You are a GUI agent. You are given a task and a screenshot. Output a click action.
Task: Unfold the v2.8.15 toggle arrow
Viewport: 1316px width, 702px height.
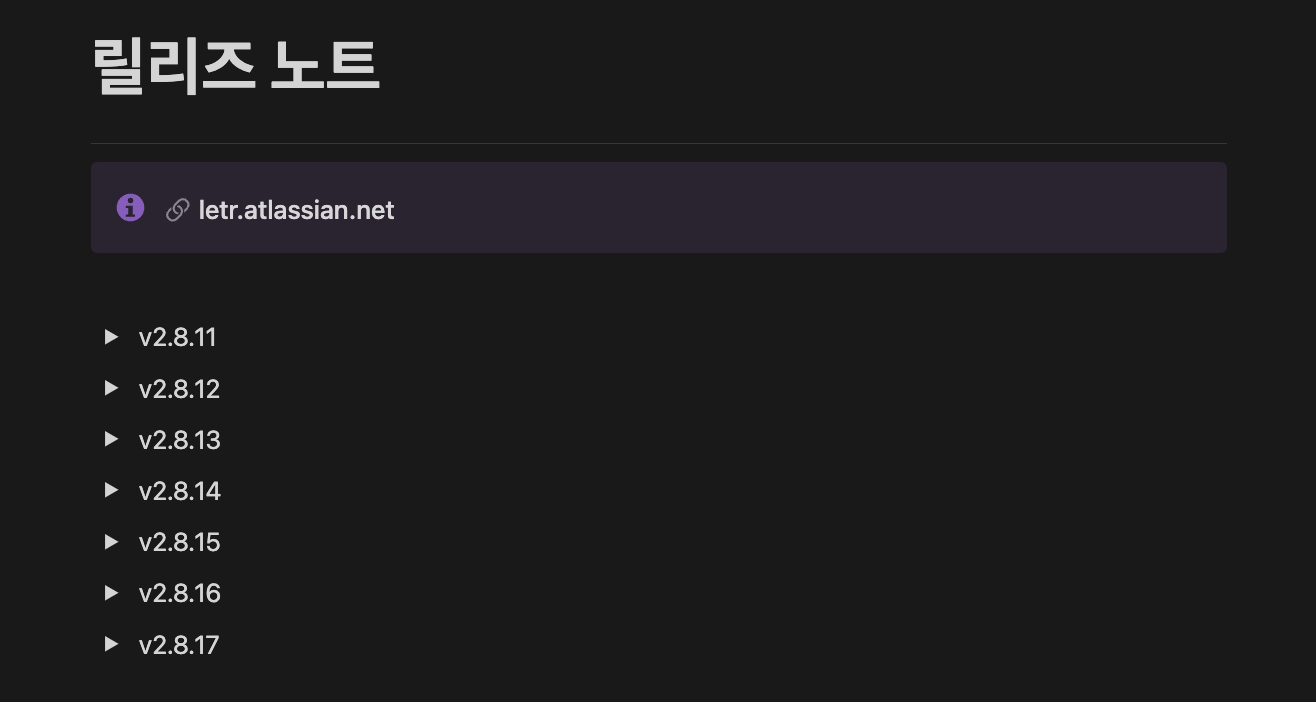pyautogui.click(x=111, y=542)
